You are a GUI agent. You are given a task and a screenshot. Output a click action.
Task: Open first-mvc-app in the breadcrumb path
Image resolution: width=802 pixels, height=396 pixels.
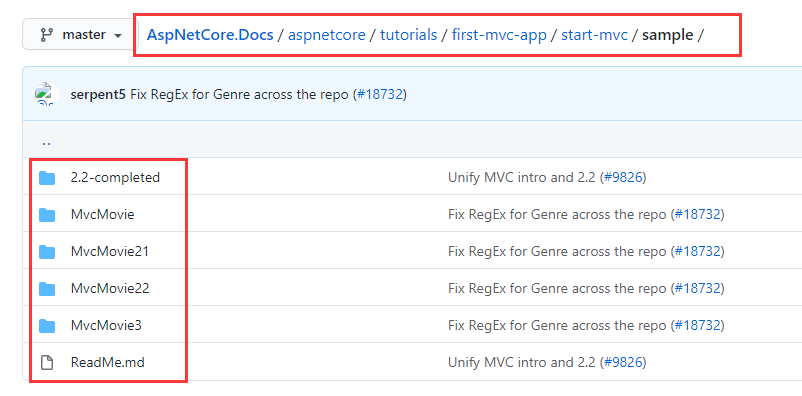tap(499, 35)
